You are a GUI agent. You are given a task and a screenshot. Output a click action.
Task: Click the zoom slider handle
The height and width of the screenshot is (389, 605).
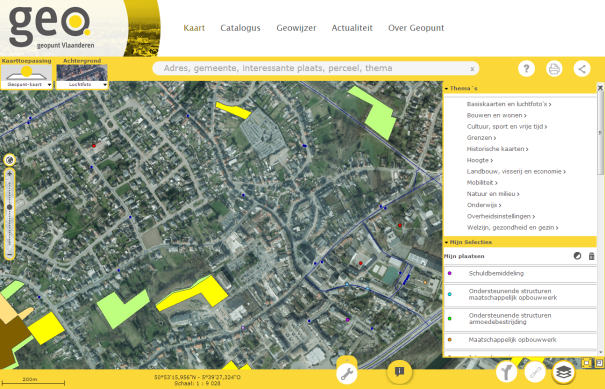[9, 207]
